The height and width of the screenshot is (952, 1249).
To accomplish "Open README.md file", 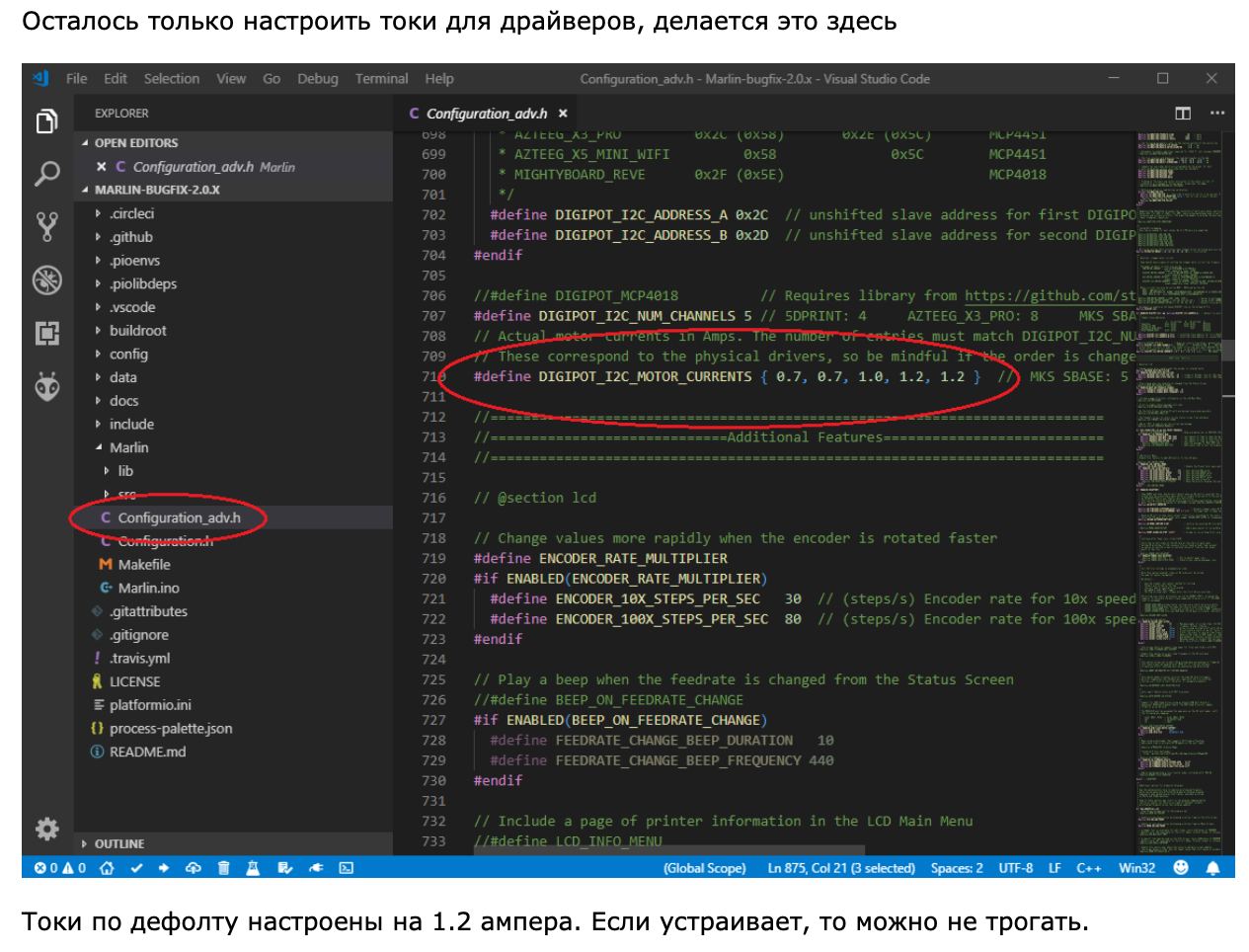I will [x=147, y=753].
